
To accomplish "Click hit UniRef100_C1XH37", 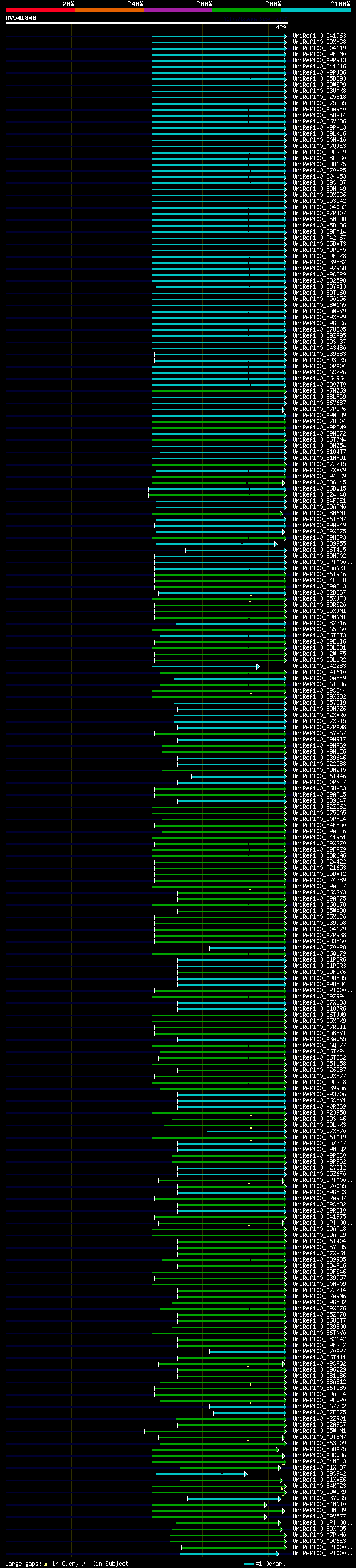I will click(x=319, y=1467).
